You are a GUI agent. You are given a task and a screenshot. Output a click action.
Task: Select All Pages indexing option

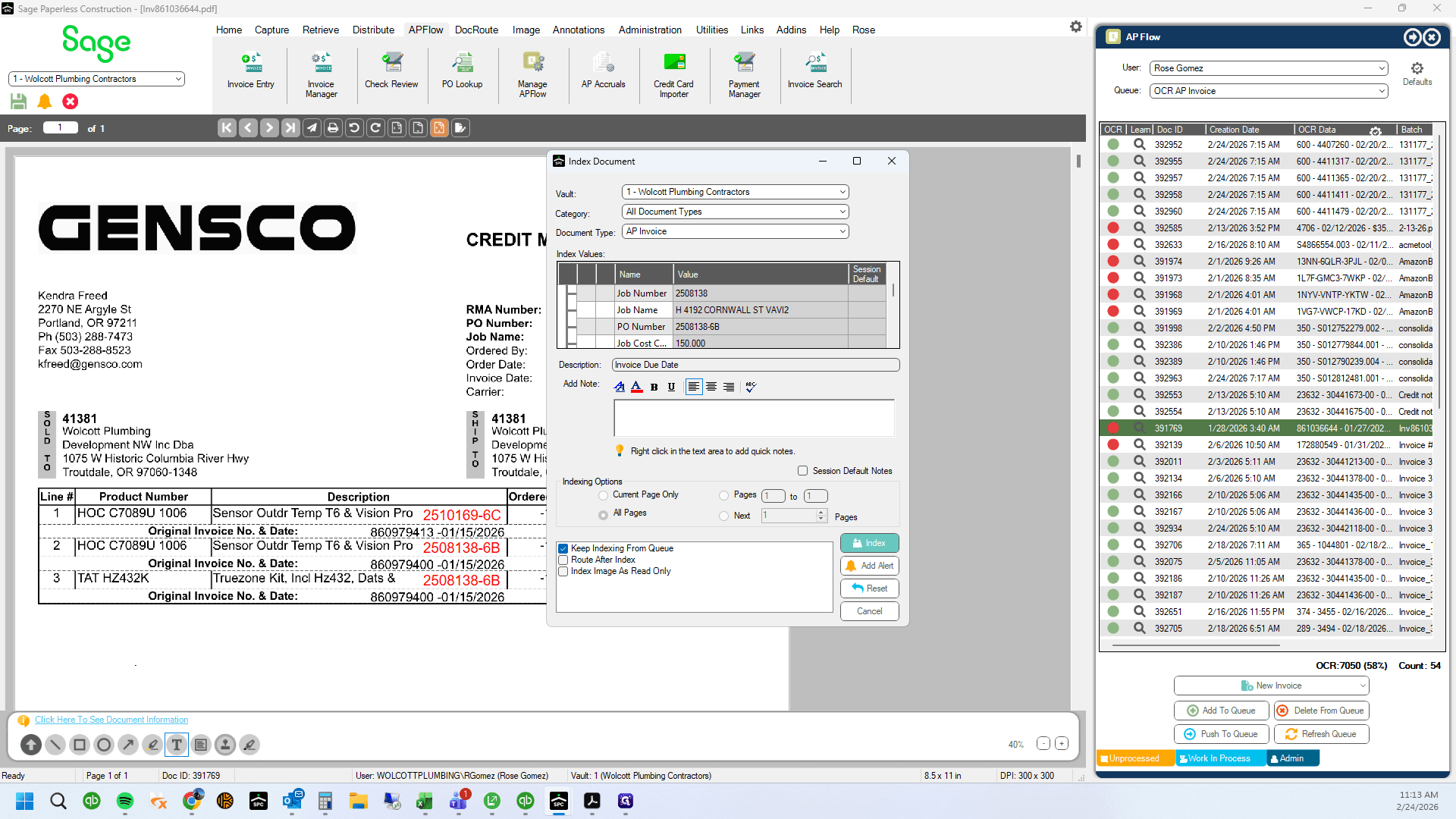[x=603, y=514]
